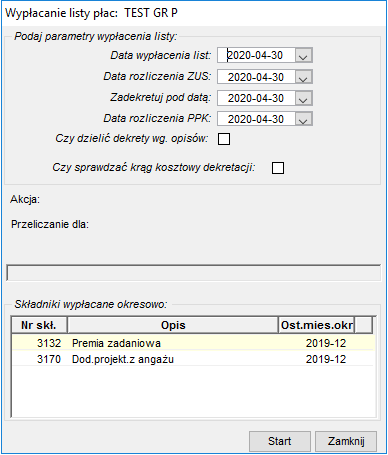This screenshot has width=388, height=455.
Task: Select the 'Premia zadaniowa' row
Action: pyautogui.click(x=193, y=343)
